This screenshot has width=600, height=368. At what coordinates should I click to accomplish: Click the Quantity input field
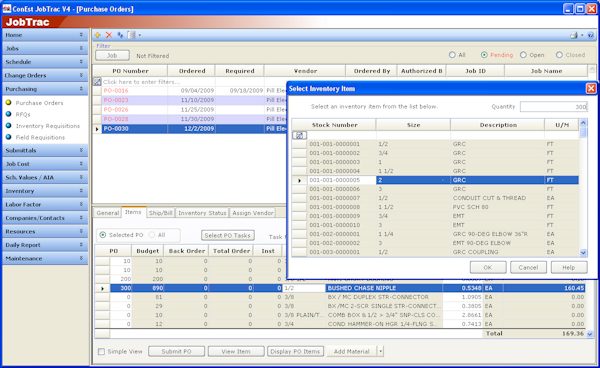553,107
